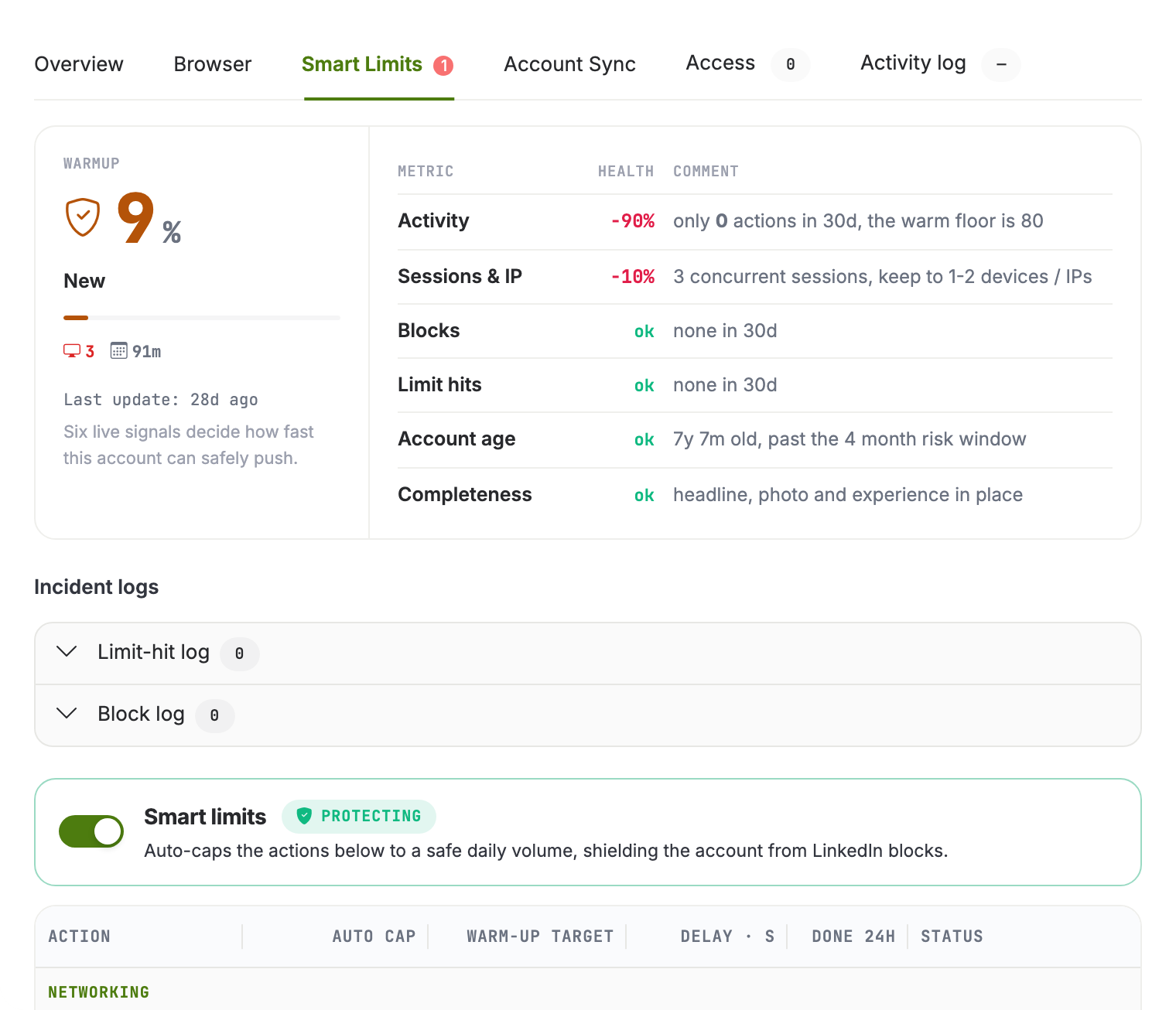Click the '7y 7m old' account age comment
1176x1010 pixels.
click(850, 439)
